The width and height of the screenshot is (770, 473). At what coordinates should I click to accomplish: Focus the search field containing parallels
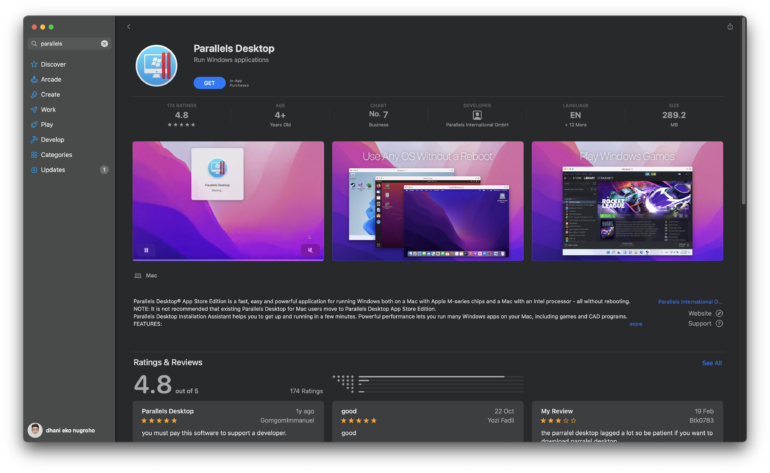pos(69,44)
